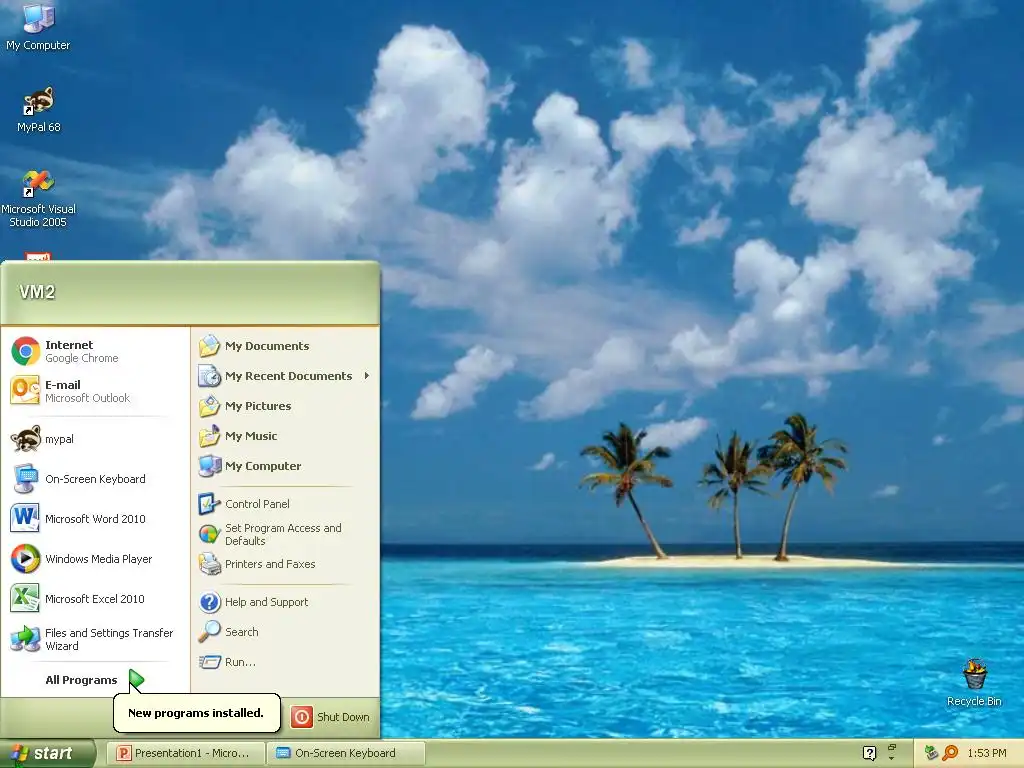Viewport: 1024px width, 768px height.
Task: Switch to Presentation1 PowerPoint taskbar button
Action: point(187,753)
